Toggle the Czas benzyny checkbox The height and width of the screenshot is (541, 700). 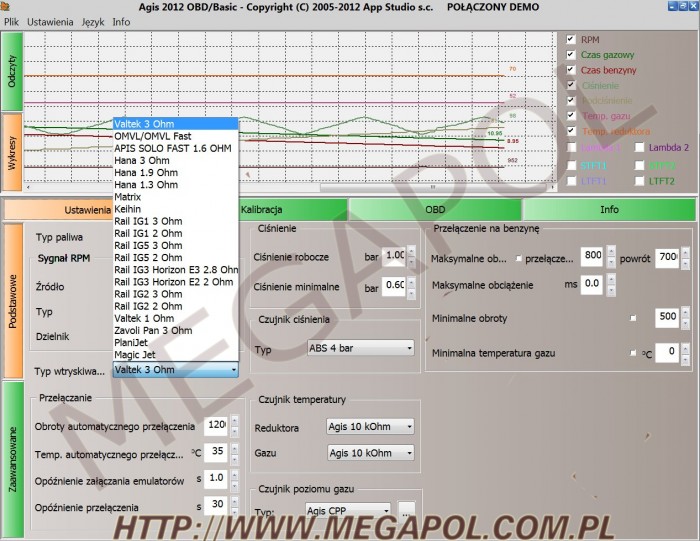pyautogui.click(x=572, y=70)
